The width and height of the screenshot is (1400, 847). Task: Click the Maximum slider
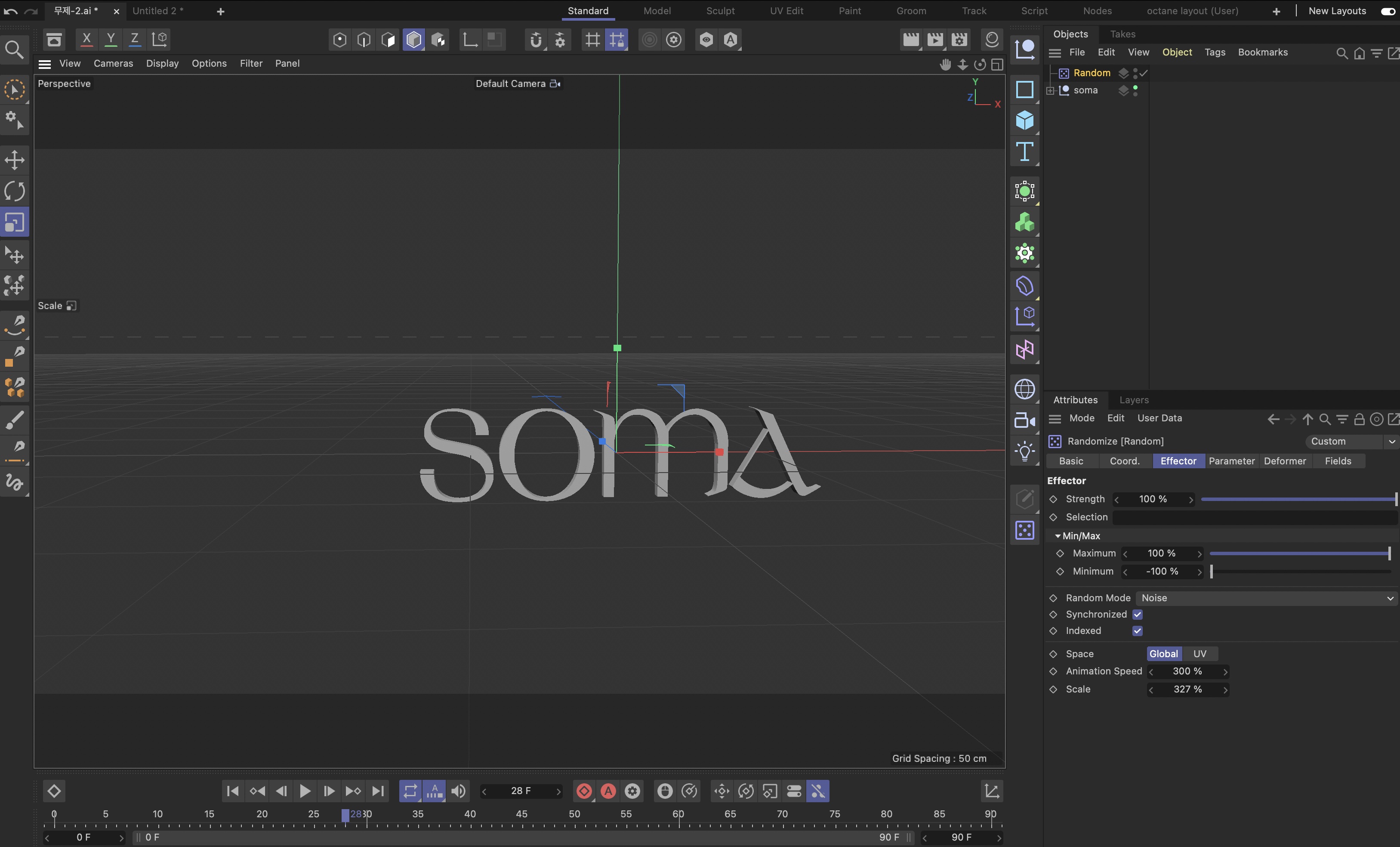point(1301,553)
